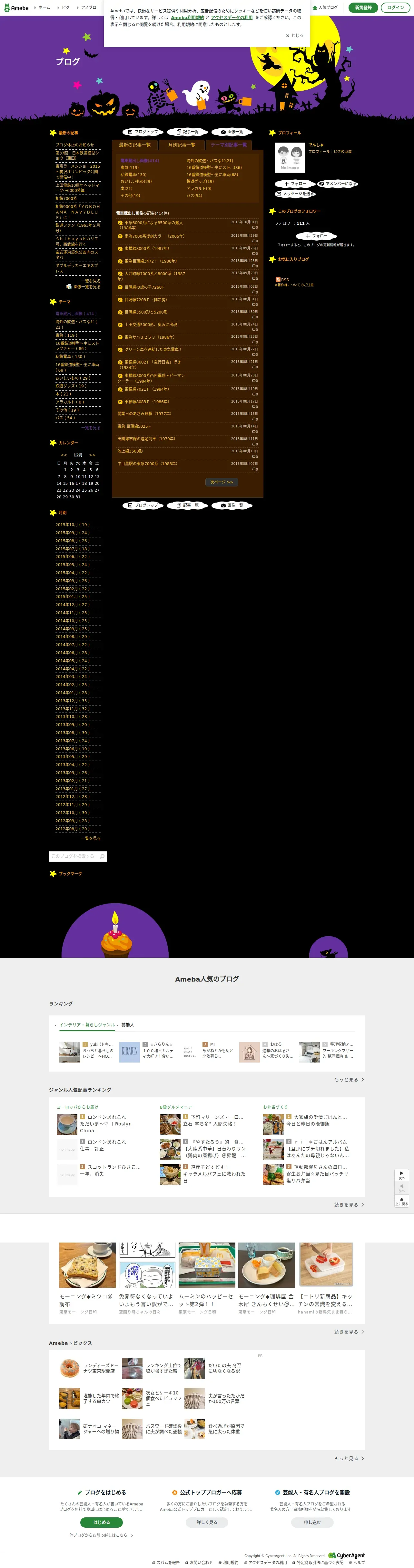Viewport: 414px width, 1568px height.
Task: Go to ホーム in the top navigation
Action: coord(44,7)
